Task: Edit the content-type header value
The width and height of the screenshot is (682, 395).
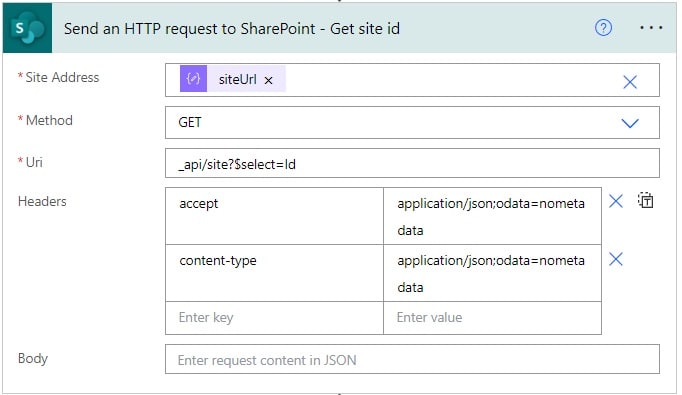Action: pos(492,273)
